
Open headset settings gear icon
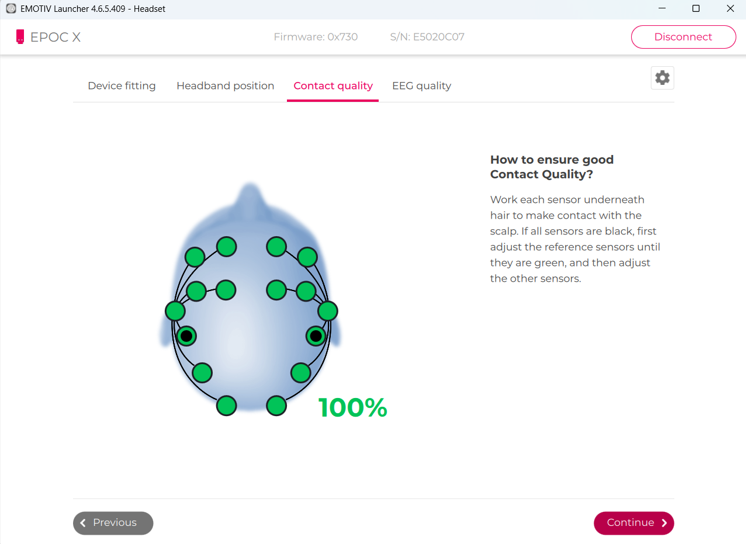click(x=662, y=78)
